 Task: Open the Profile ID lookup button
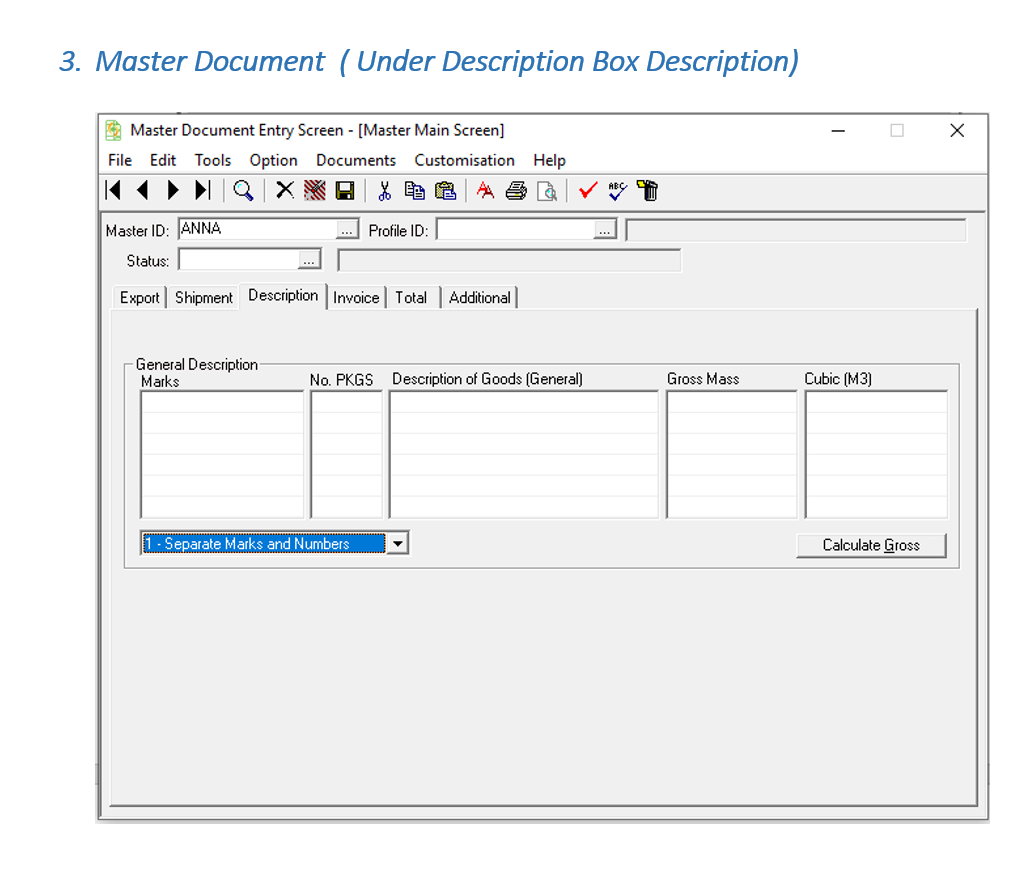pos(605,230)
